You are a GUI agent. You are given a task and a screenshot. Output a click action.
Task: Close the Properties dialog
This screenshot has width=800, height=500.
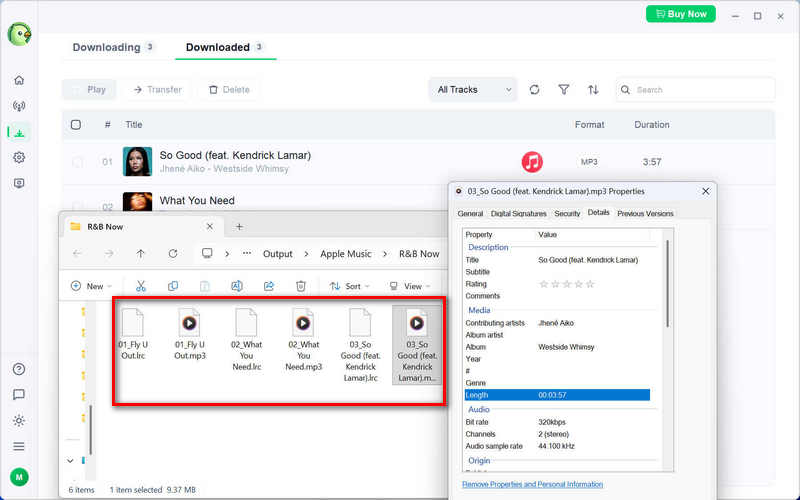(x=706, y=191)
